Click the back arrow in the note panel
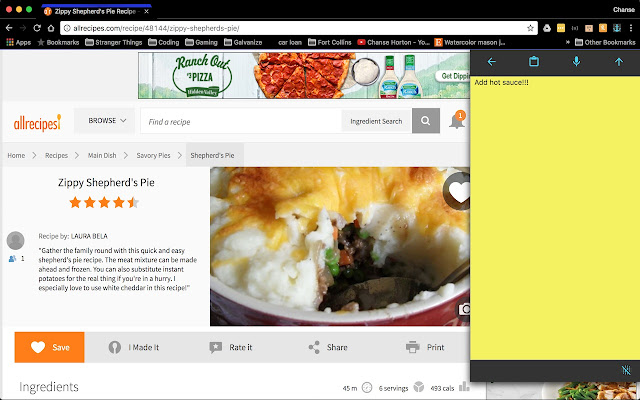This screenshot has width=640, height=400. (x=491, y=62)
